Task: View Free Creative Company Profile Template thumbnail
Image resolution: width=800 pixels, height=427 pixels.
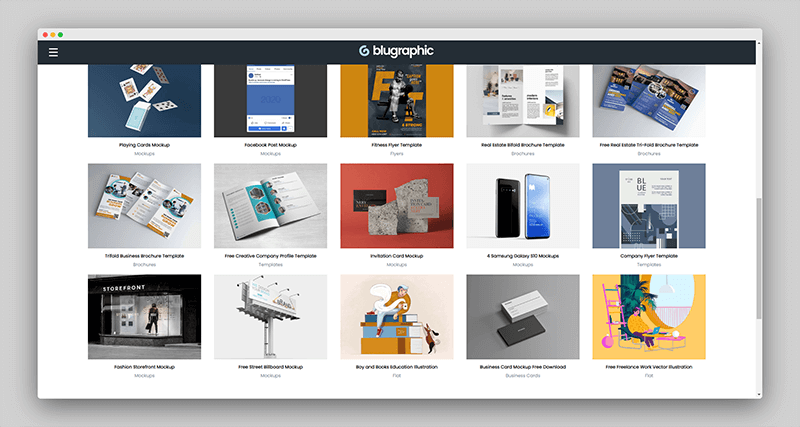Action: tap(270, 206)
